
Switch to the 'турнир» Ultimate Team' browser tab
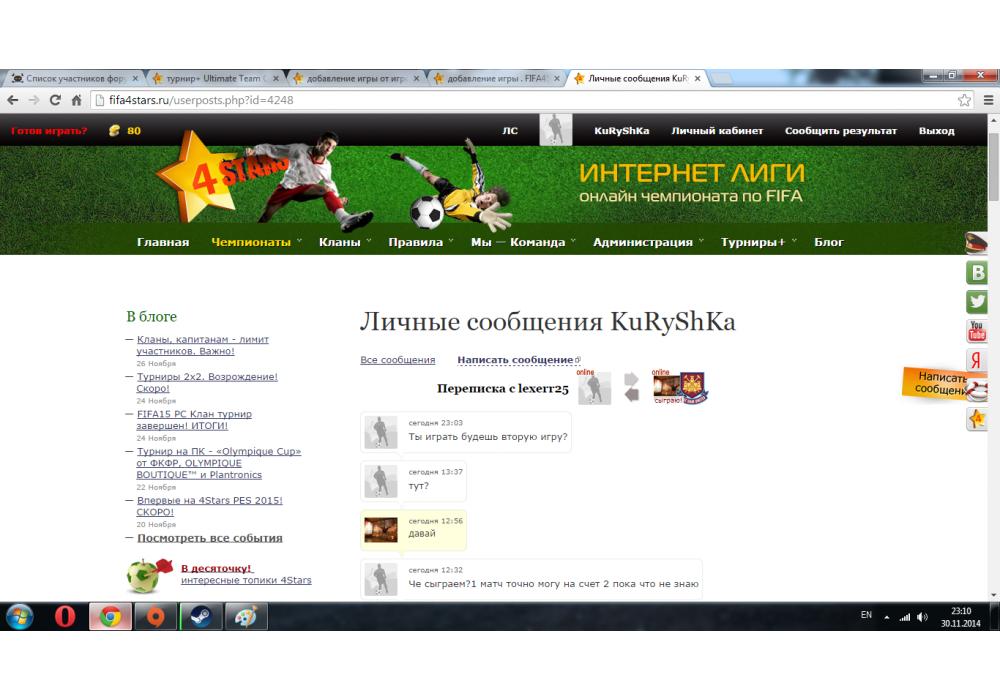click(x=216, y=78)
